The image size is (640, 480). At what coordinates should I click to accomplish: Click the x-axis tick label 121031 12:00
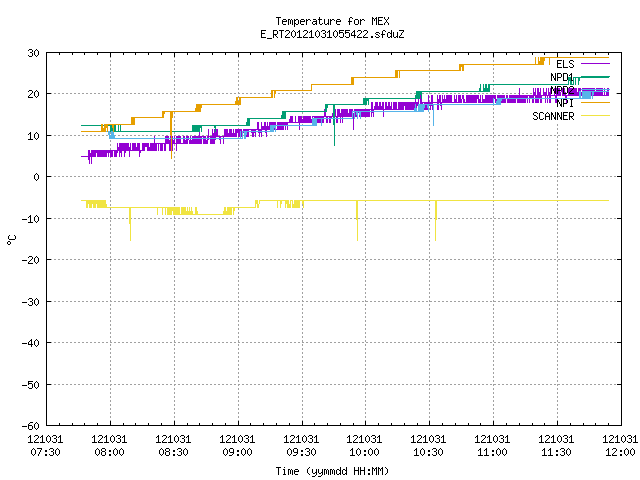pos(620,446)
